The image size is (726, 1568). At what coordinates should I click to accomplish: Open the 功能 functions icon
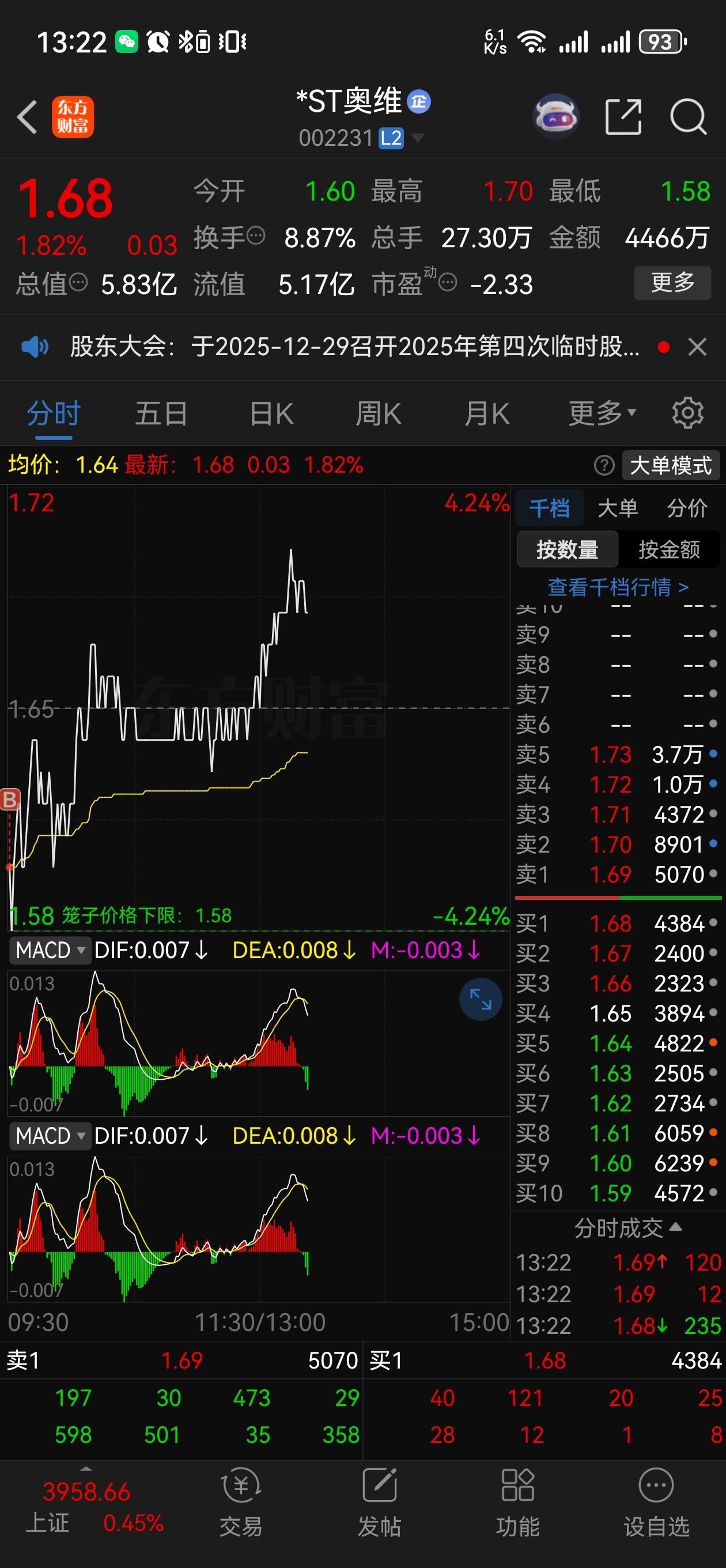point(517,1502)
